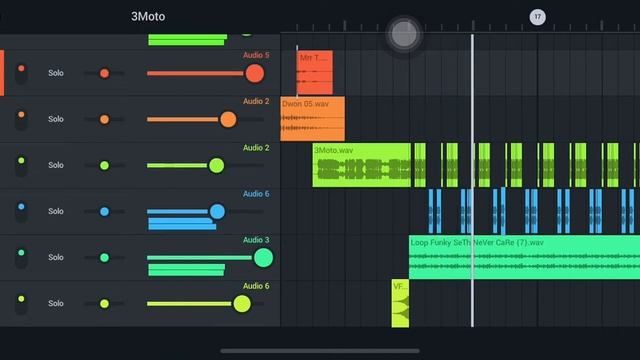Mute the yellow Audio 6 track
The width and height of the screenshot is (640, 360).
coord(21,304)
